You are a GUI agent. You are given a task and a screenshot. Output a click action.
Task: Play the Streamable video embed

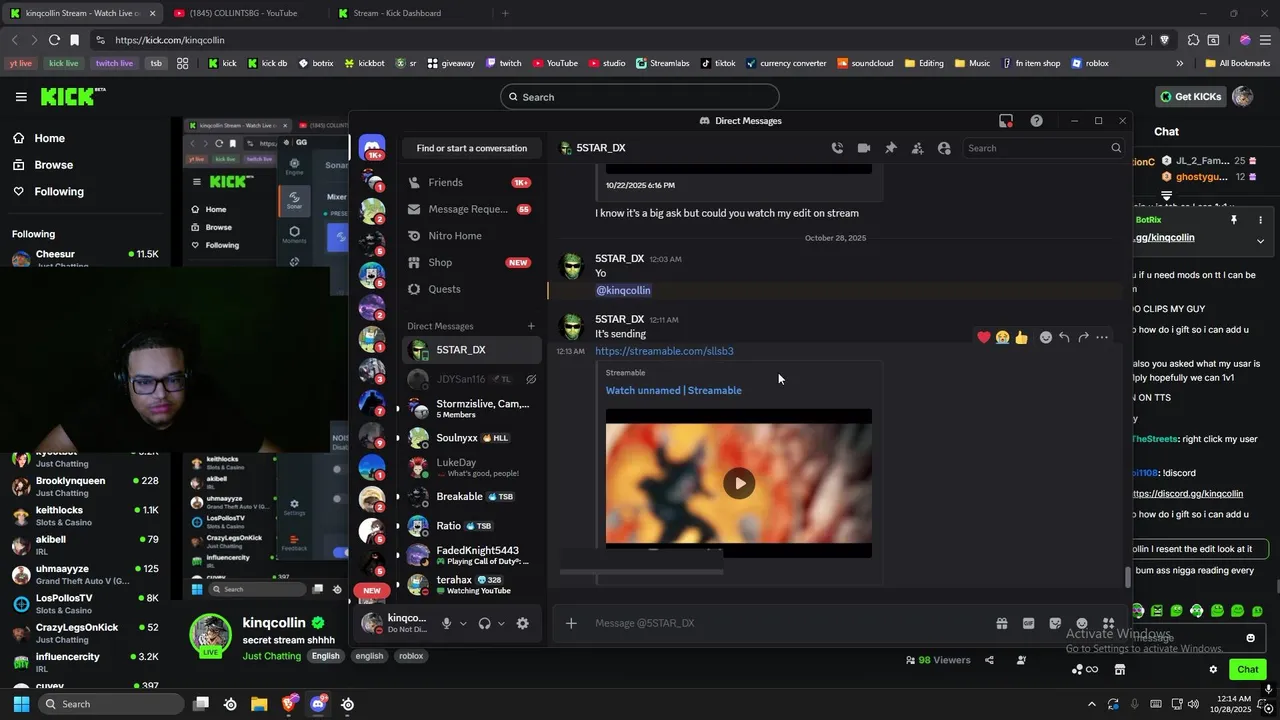[739, 483]
